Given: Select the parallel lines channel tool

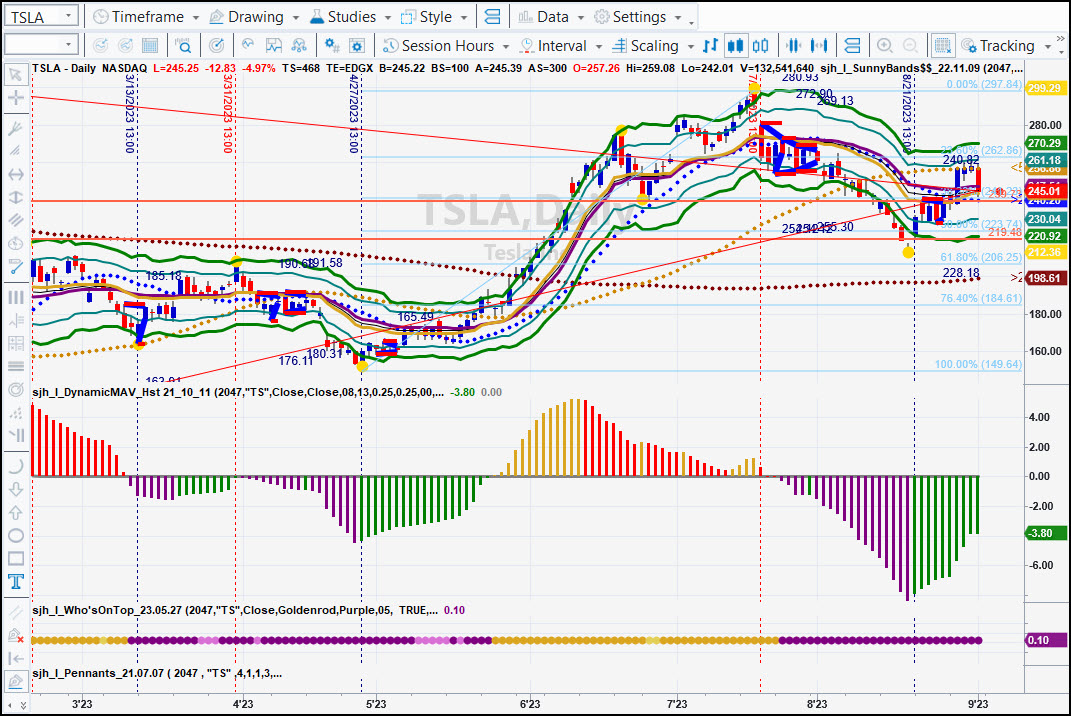Looking at the screenshot, I should pyautogui.click(x=15, y=220).
